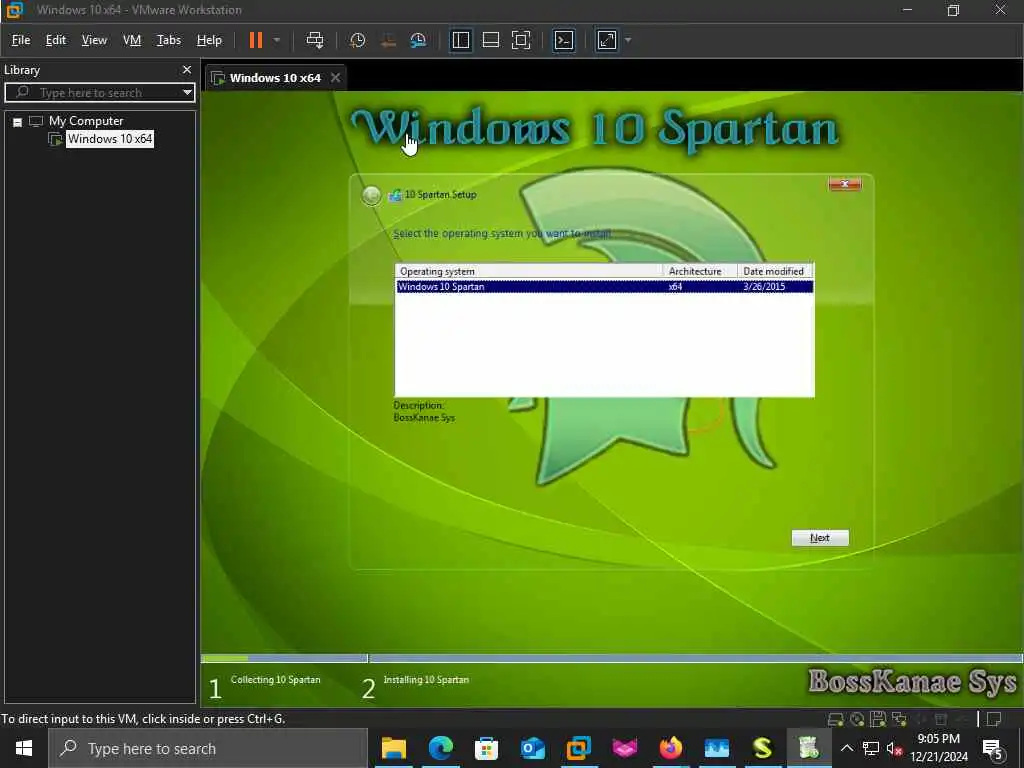Take a snapshot of this virtual machine

pos(357,40)
